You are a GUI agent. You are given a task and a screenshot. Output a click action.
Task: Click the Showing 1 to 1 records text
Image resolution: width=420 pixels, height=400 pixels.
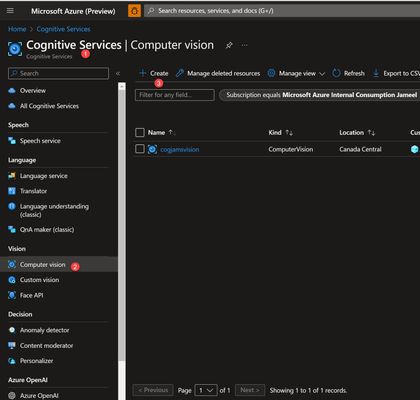[308, 390]
